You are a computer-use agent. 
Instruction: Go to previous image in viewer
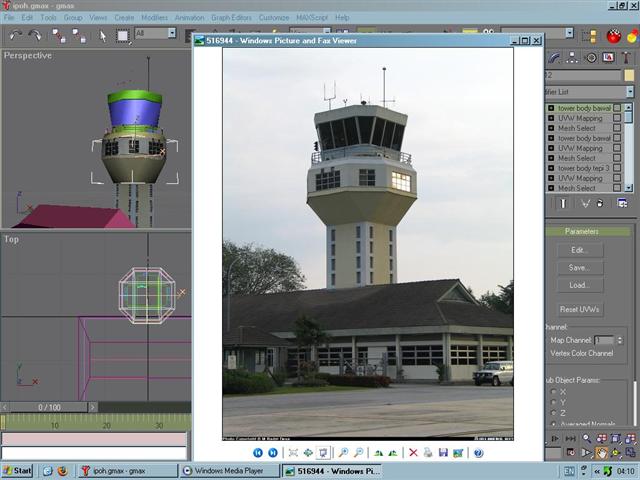click(x=257, y=453)
